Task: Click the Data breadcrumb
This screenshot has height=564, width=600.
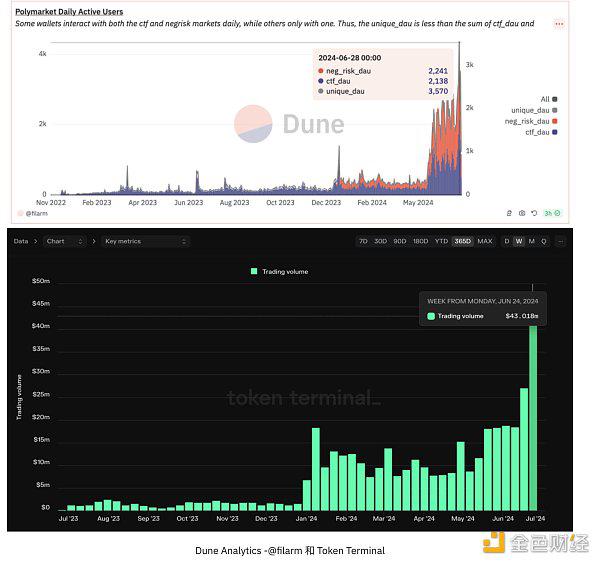Action: pyautogui.click(x=21, y=241)
